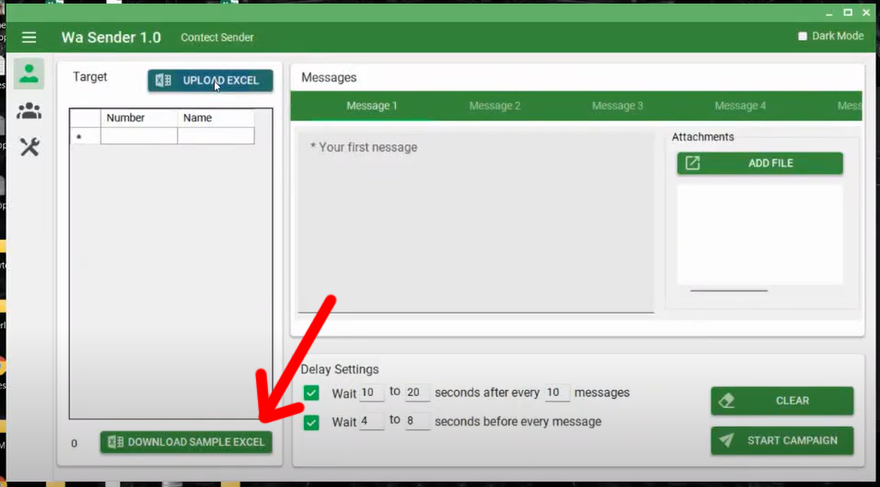Image resolution: width=880 pixels, height=487 pixels.
Task: Open the hamburger menu
Action: [29, 37]
